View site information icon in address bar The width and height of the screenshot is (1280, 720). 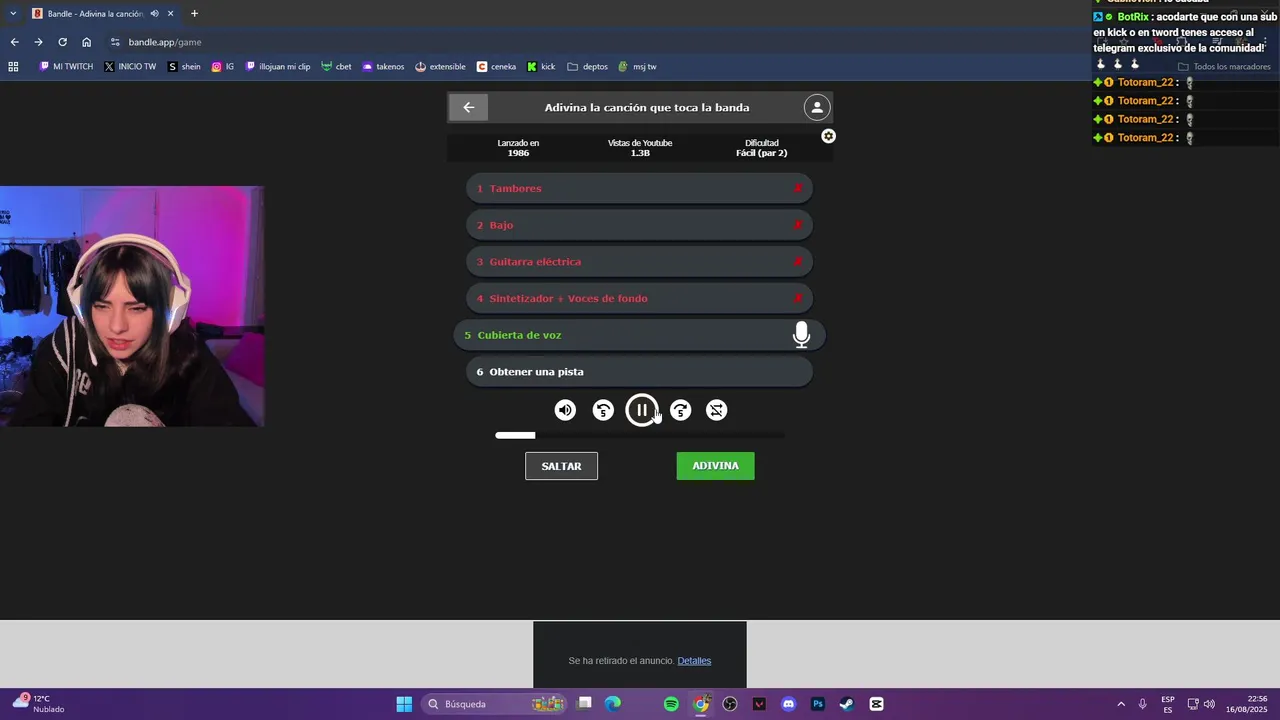[115, 42]
